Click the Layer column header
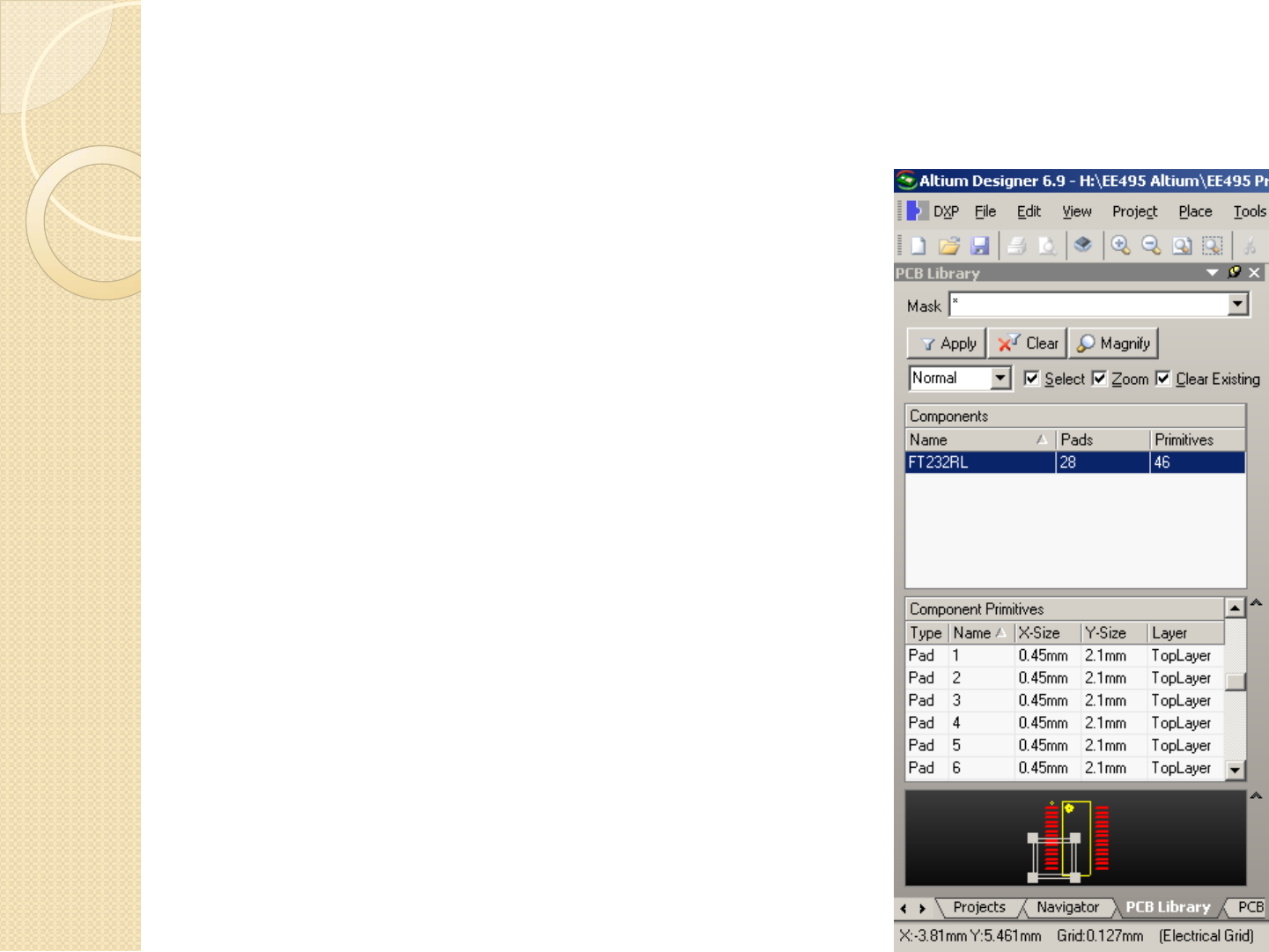 1185,632
